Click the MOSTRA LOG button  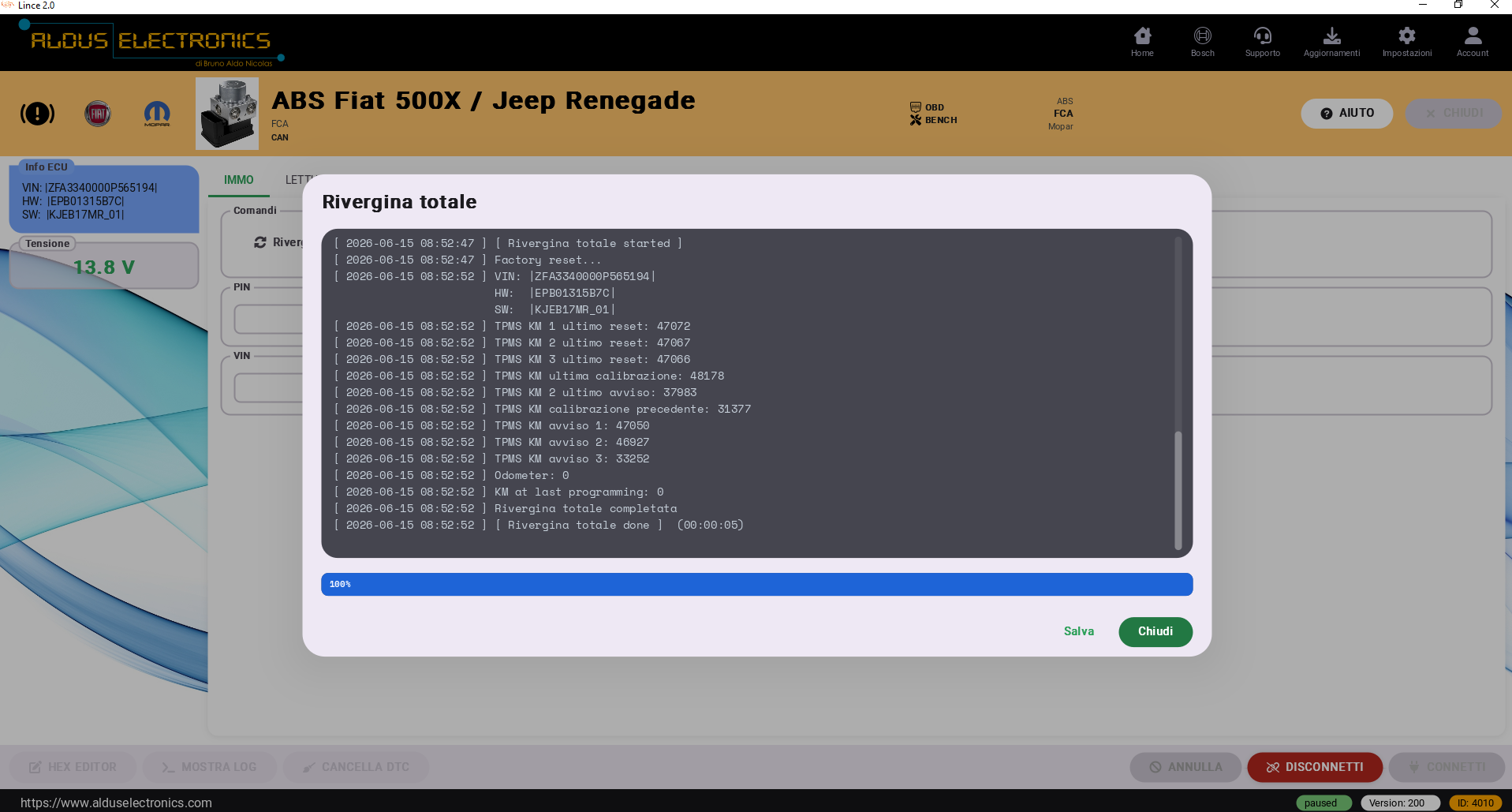pyautogui.click(x=209, y=767)
